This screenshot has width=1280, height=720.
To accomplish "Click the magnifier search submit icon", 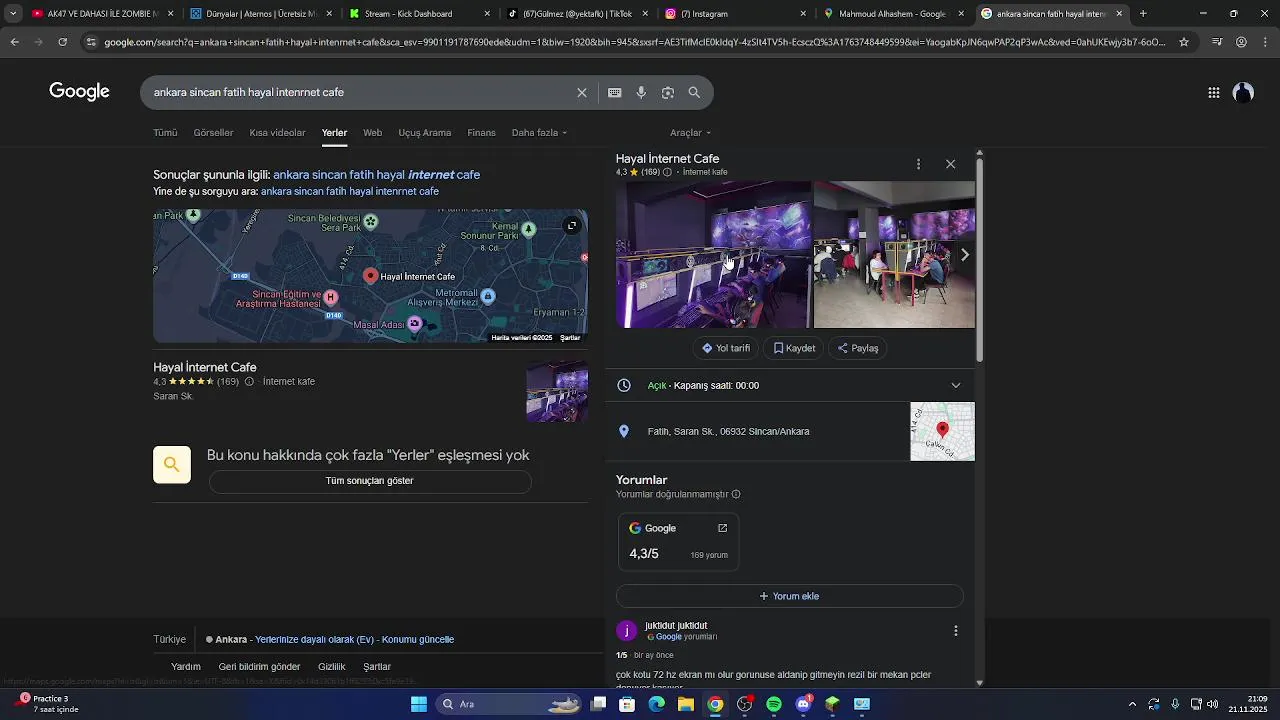I will 694,93.
